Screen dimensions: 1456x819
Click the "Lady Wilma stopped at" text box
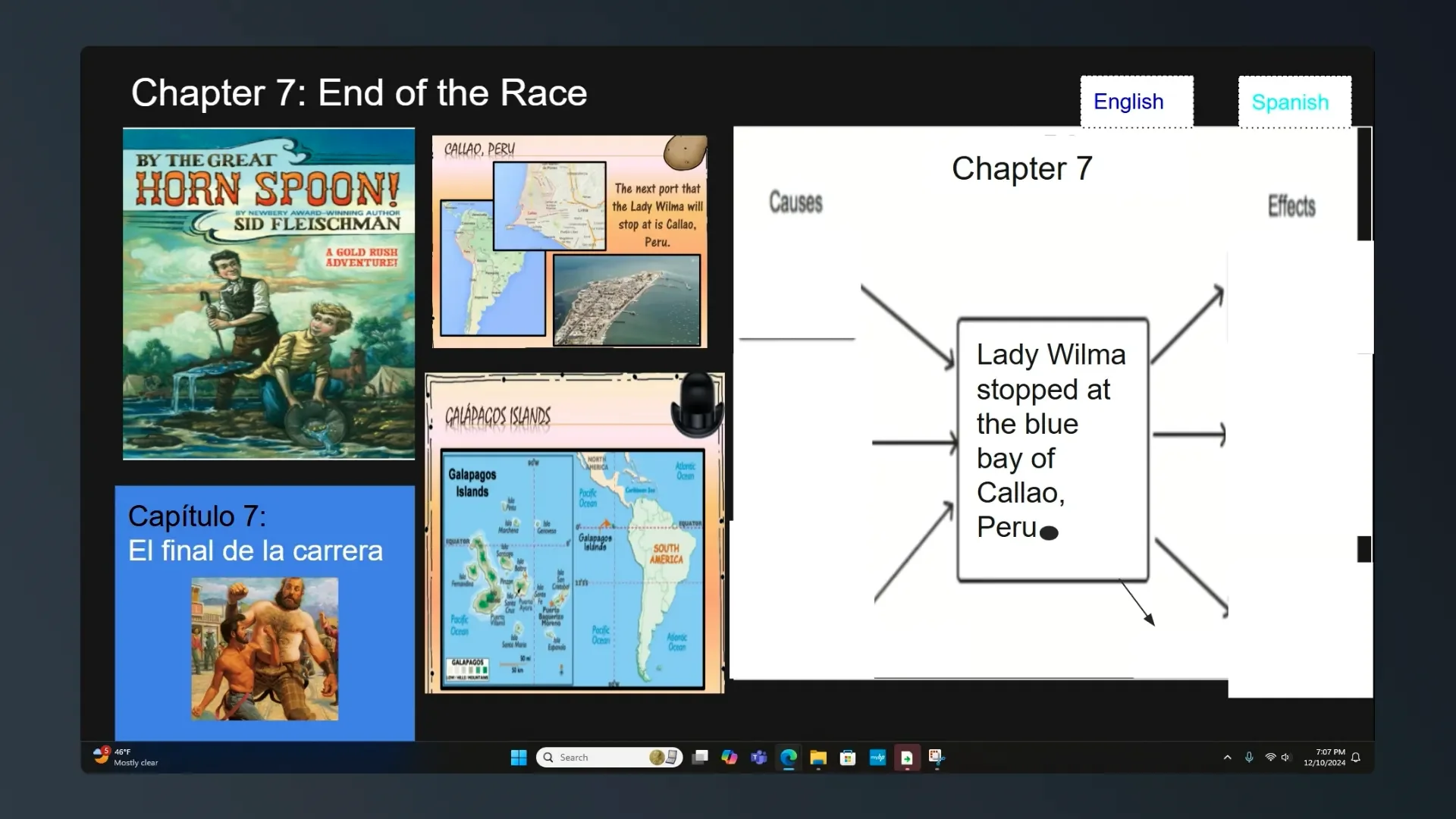point(1053,450)
